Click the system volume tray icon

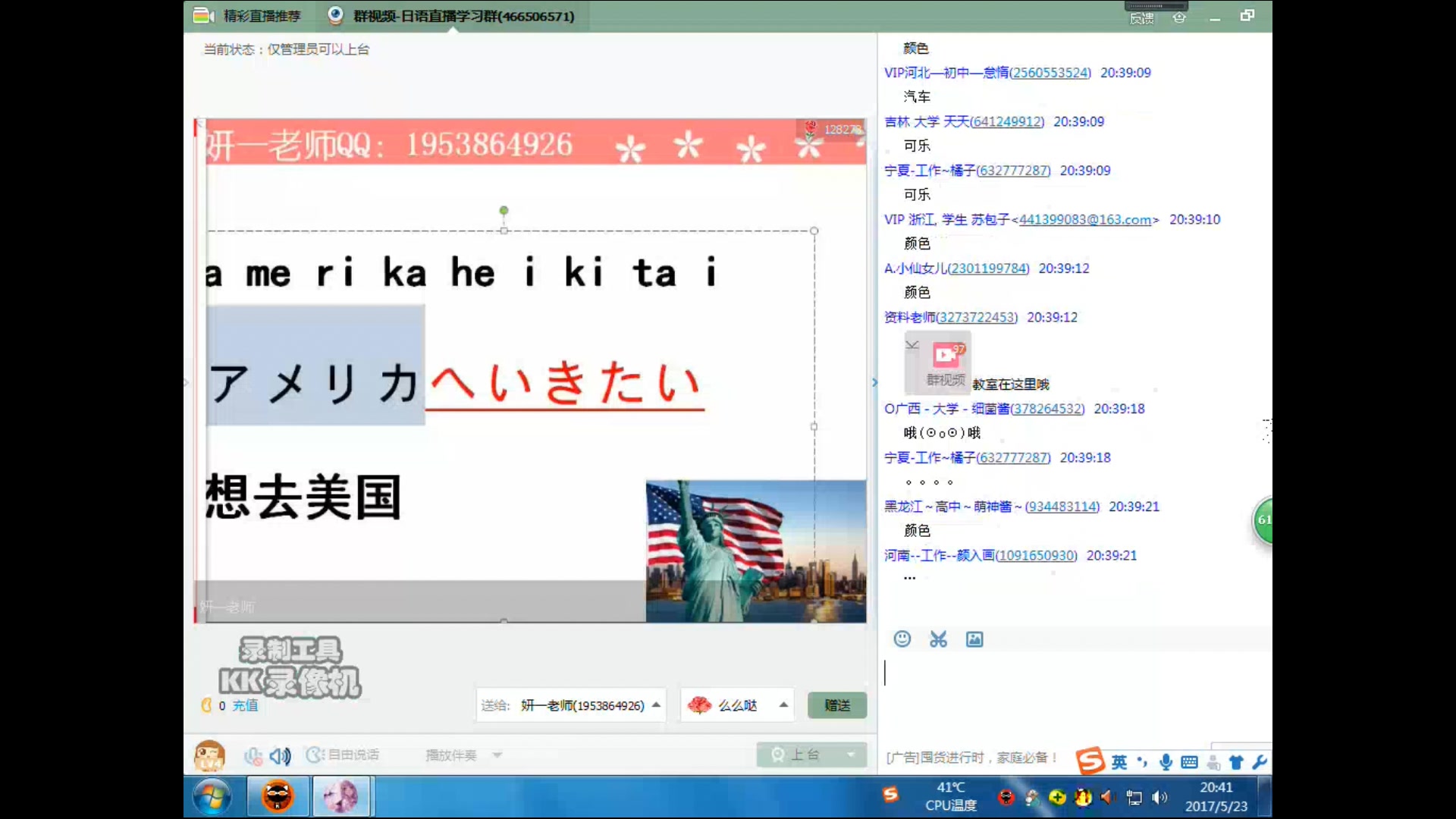pos(1159,797)
